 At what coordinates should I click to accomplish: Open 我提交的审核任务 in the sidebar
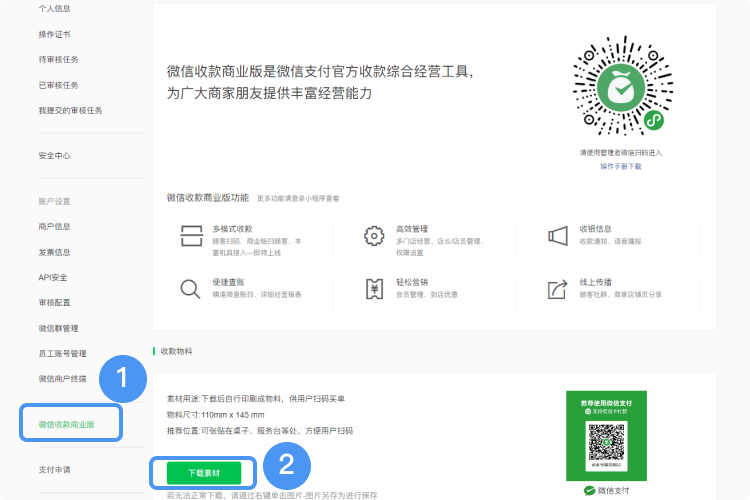tap(70, 111)
